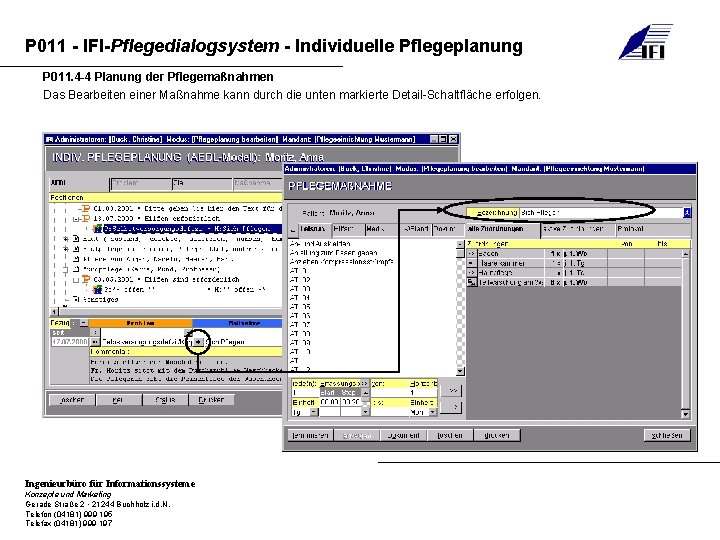
Task: Select 'Anziehen Kompressionsstrümpfe' in the list
Action: coord(342,262)
